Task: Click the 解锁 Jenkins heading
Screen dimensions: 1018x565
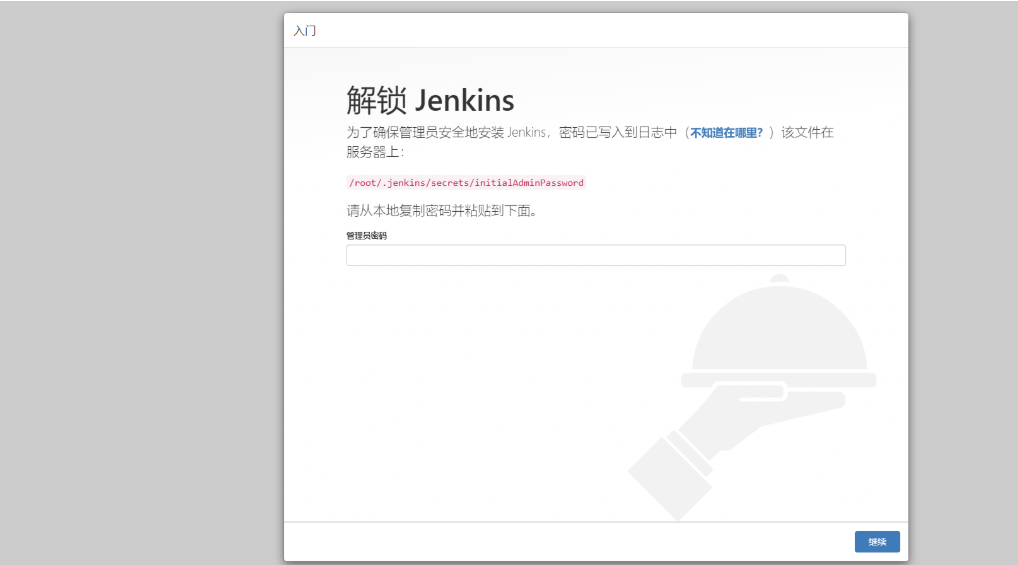Action: (x=430, y=101)
